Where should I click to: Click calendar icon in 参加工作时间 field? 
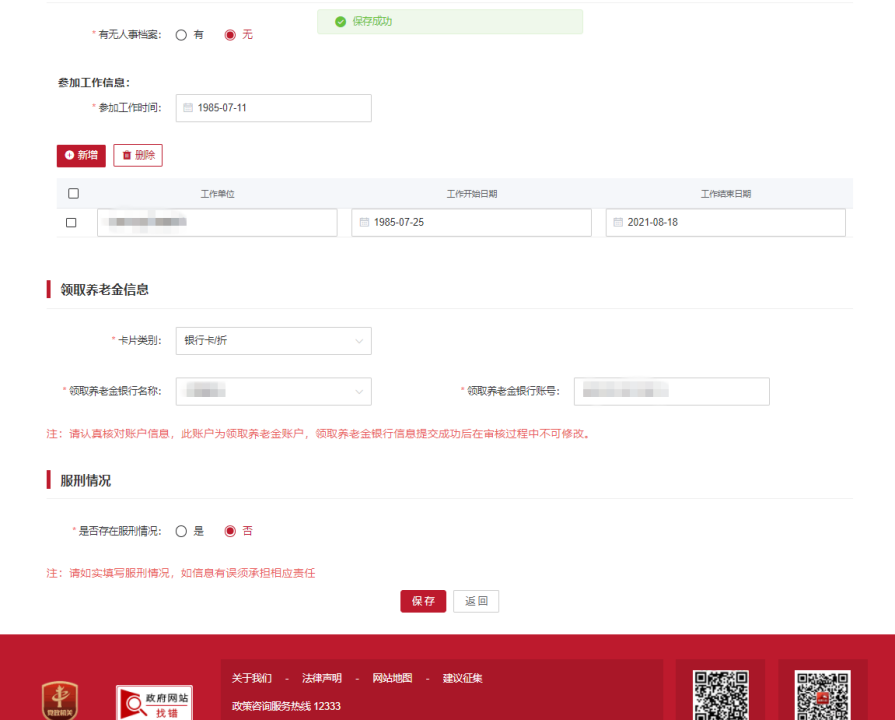(x=187, y=108)
